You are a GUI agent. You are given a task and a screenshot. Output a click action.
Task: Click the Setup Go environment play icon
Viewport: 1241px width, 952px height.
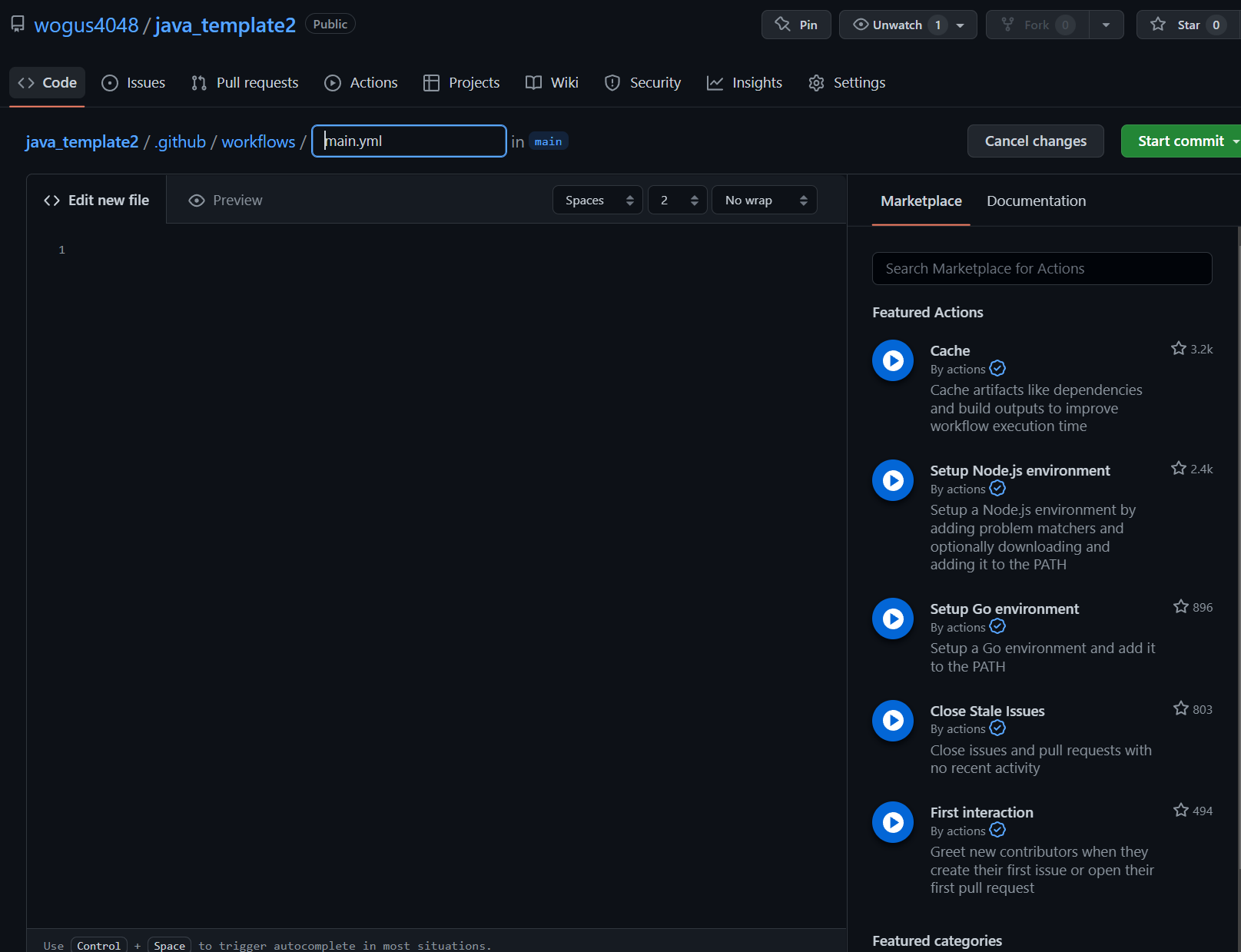coord(893,619)
